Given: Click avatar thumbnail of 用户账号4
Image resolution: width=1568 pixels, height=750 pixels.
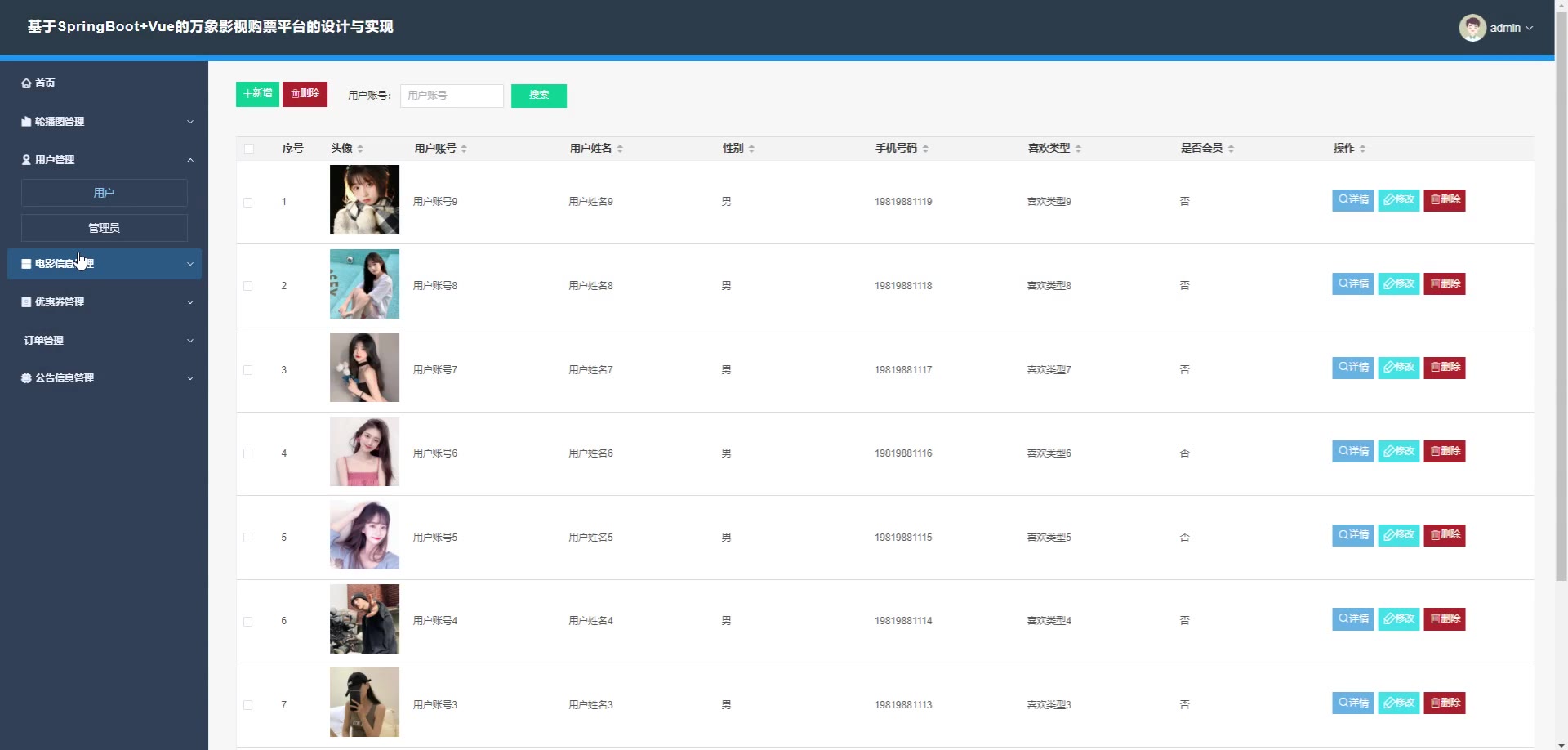Looking at the screenshot, I should coord(364,619).
